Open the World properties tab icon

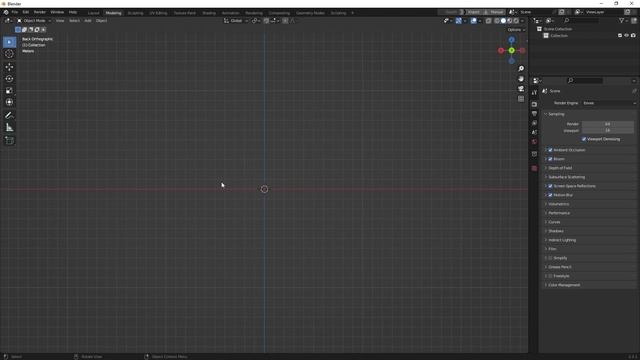click(x=534, y=142)
